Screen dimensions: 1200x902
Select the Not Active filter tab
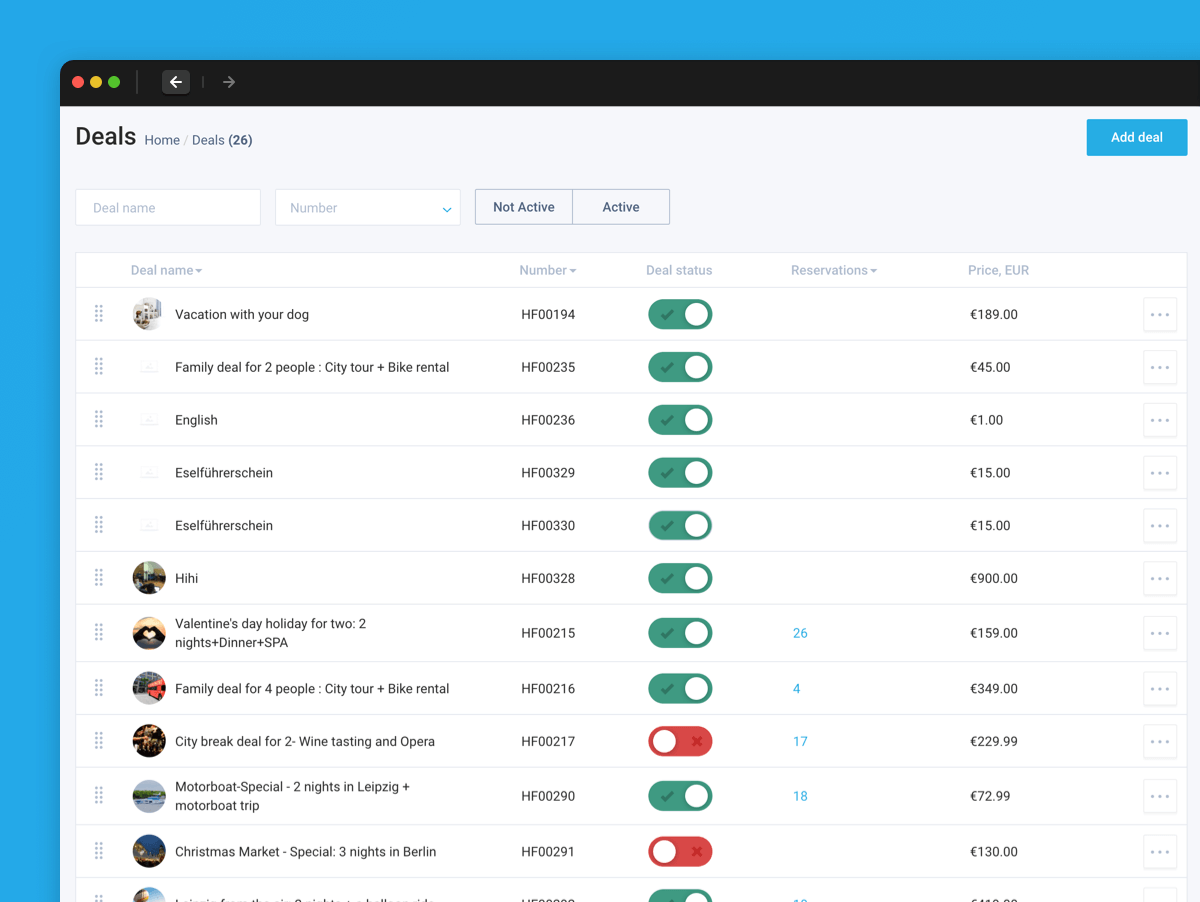click(x=523, y=207)
